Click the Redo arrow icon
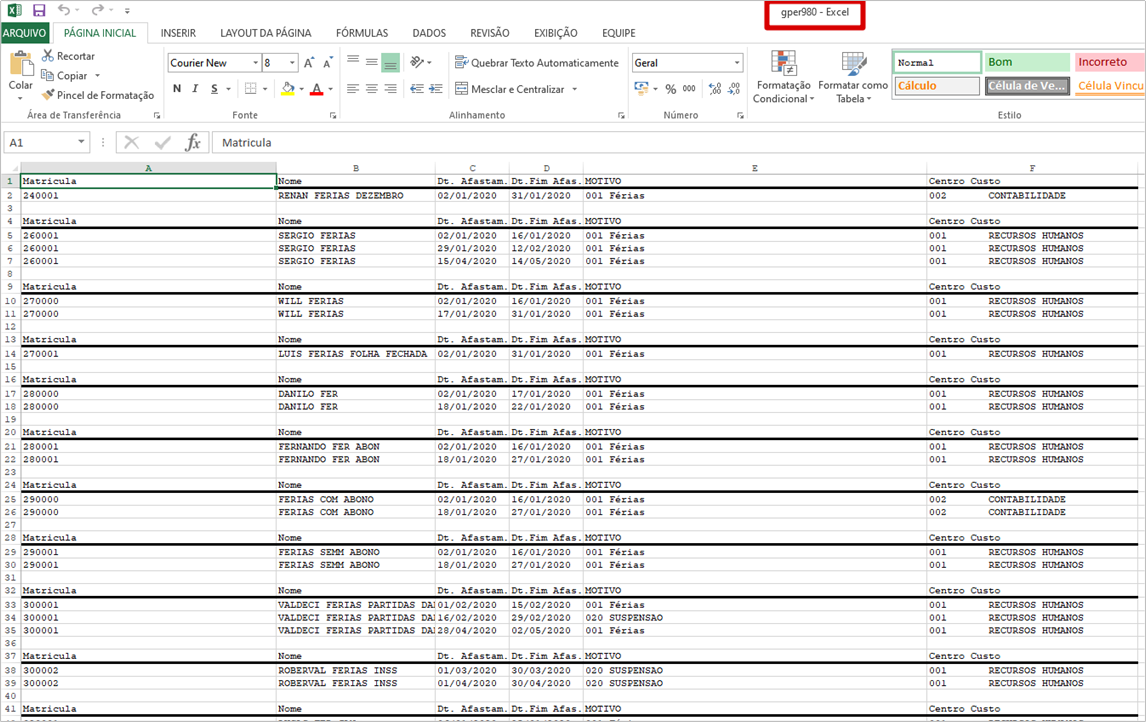The image size is (1146, 722). coord(97,10)
